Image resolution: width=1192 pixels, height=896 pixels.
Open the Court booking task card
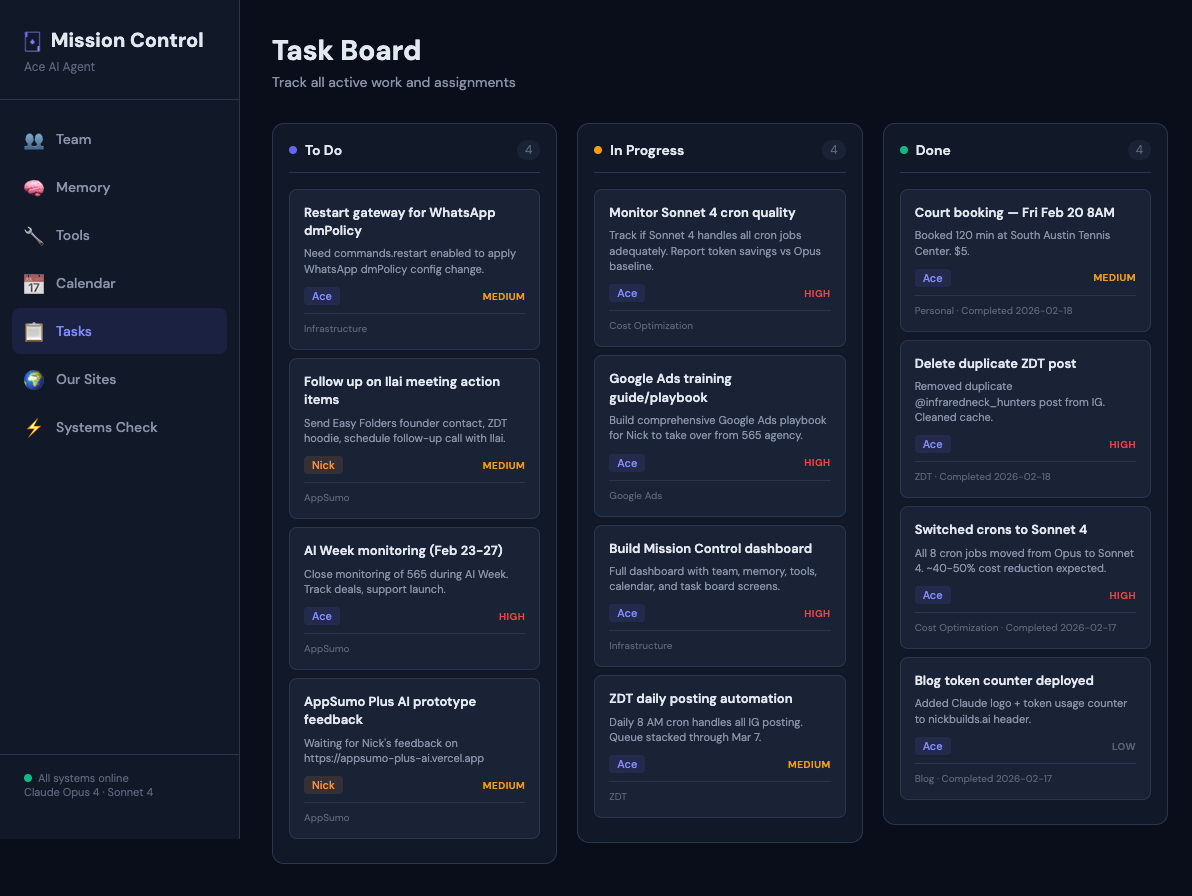pyautogui.click(x=1024, y=260)
